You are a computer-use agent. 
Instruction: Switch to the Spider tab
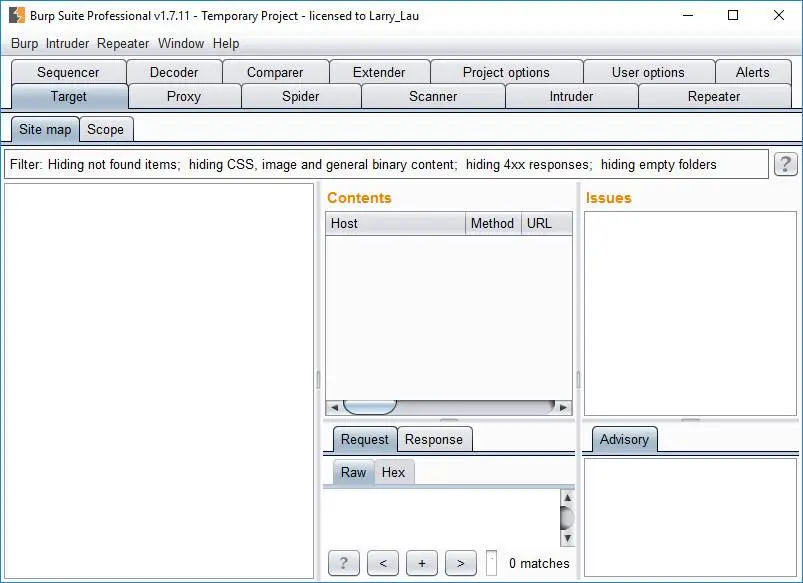tap(301, 96)
